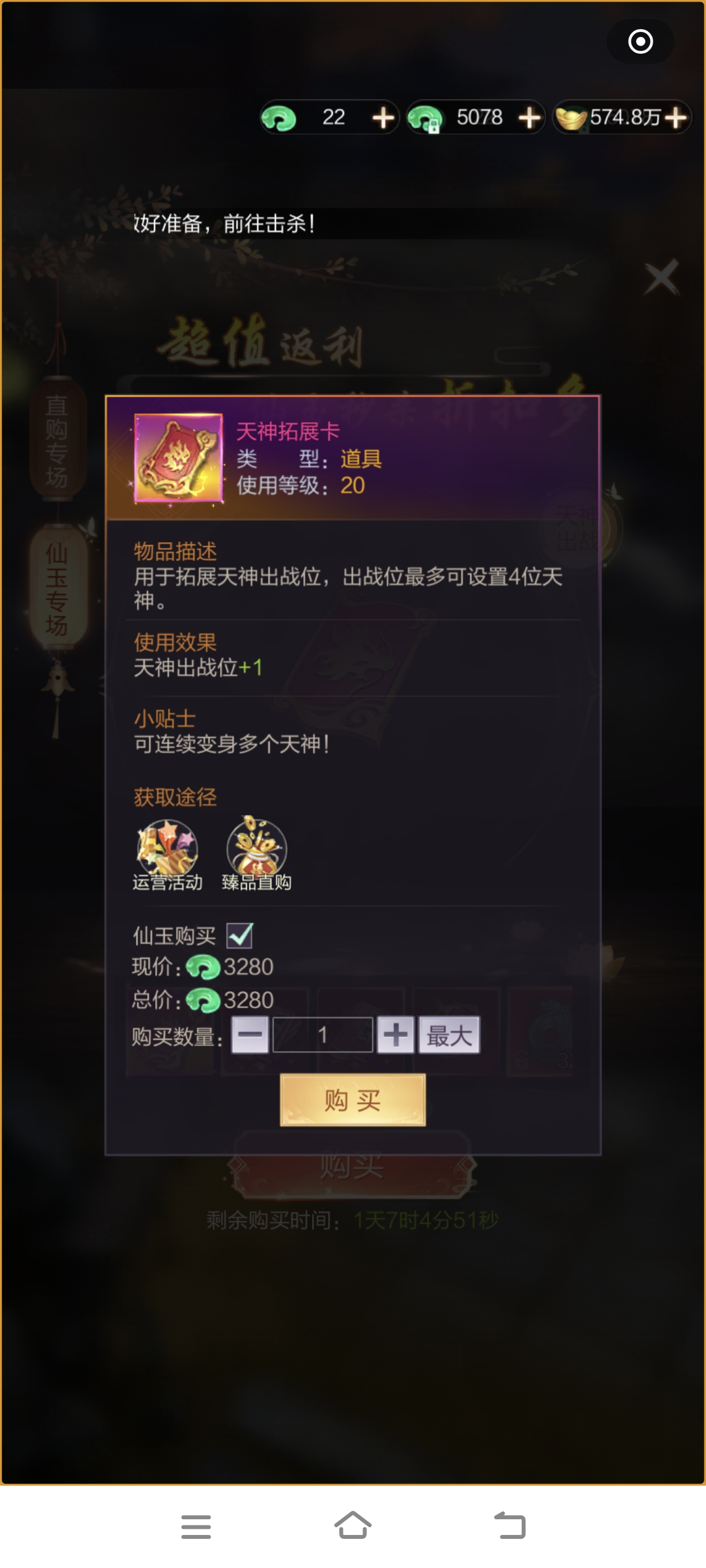This screenshot has width=706, height=1568.
Task: Add bound jade currency showing 5078
Action: pos(530,118)
